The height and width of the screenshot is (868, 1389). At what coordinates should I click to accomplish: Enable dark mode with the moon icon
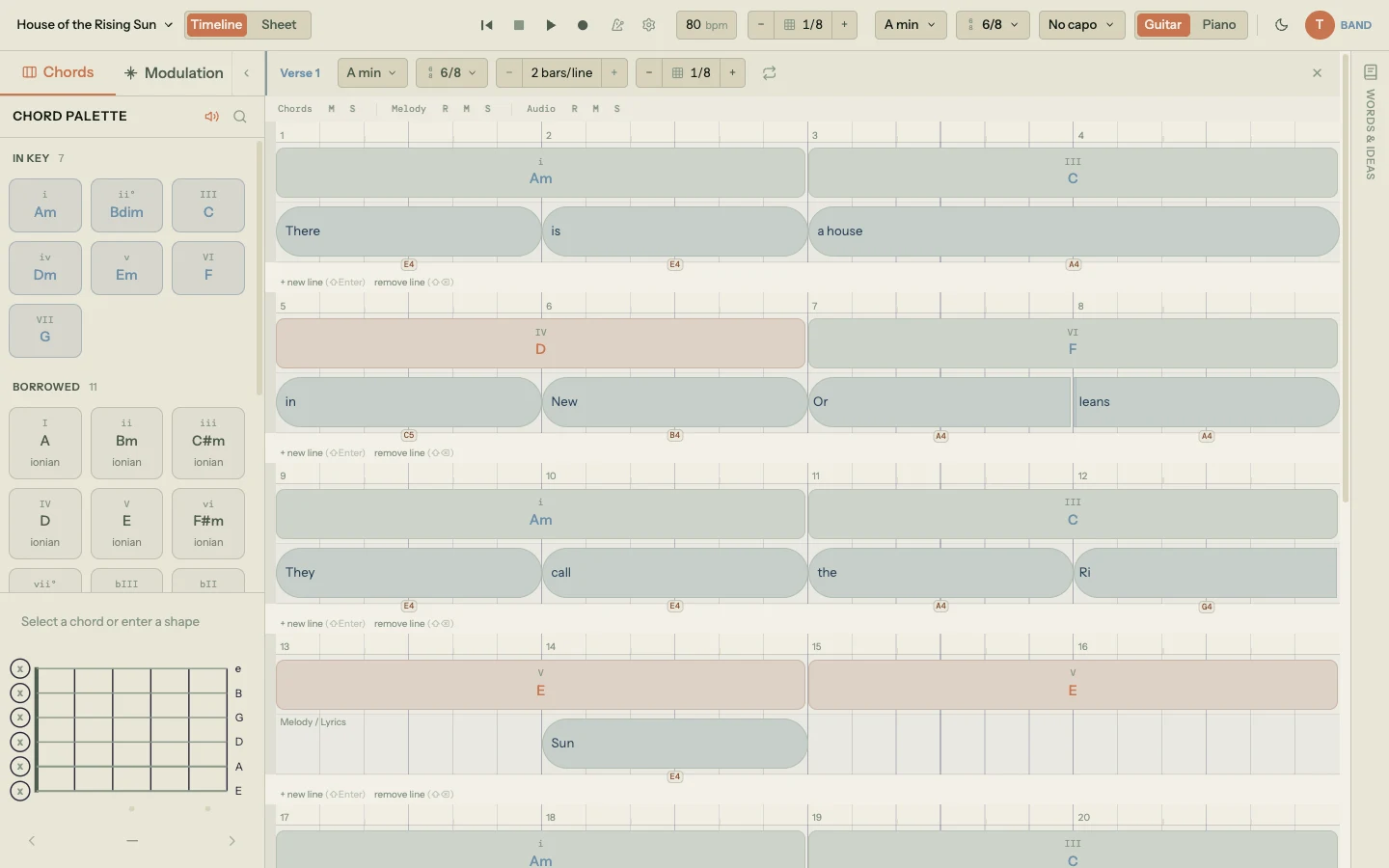tap(1282, 25)
